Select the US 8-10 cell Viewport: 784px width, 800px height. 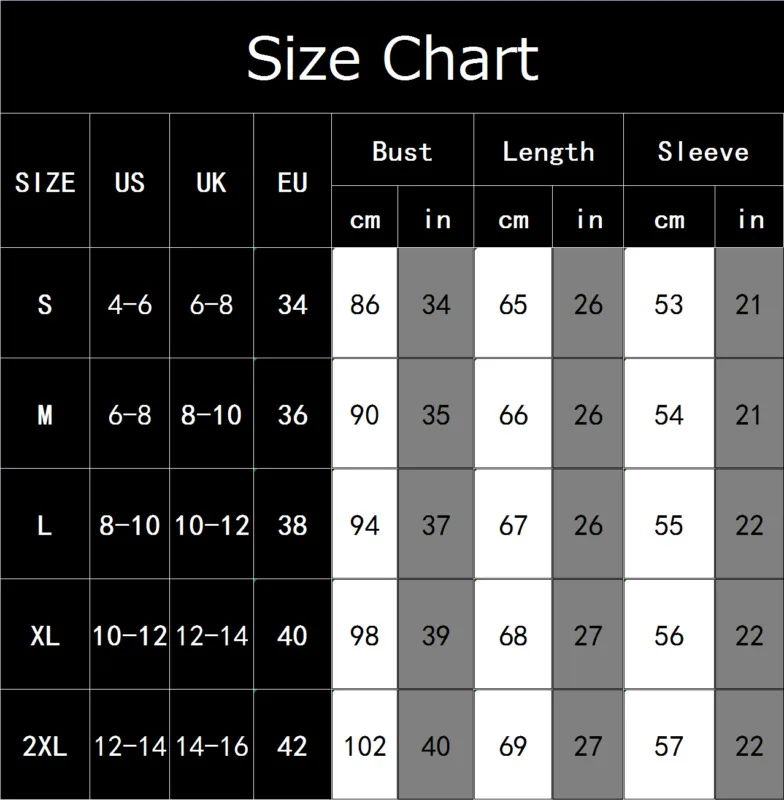coord(130,524)
